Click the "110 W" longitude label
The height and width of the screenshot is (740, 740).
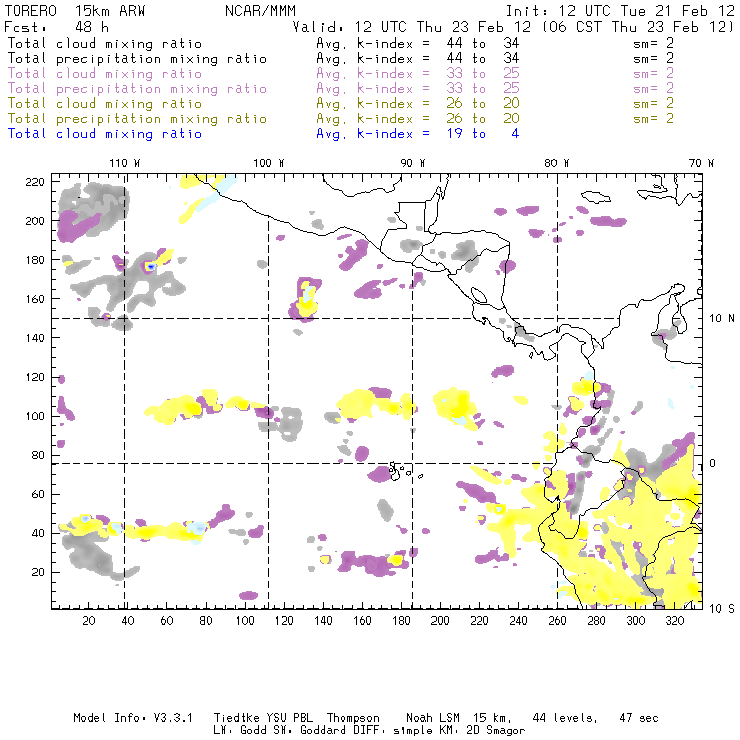125,163
